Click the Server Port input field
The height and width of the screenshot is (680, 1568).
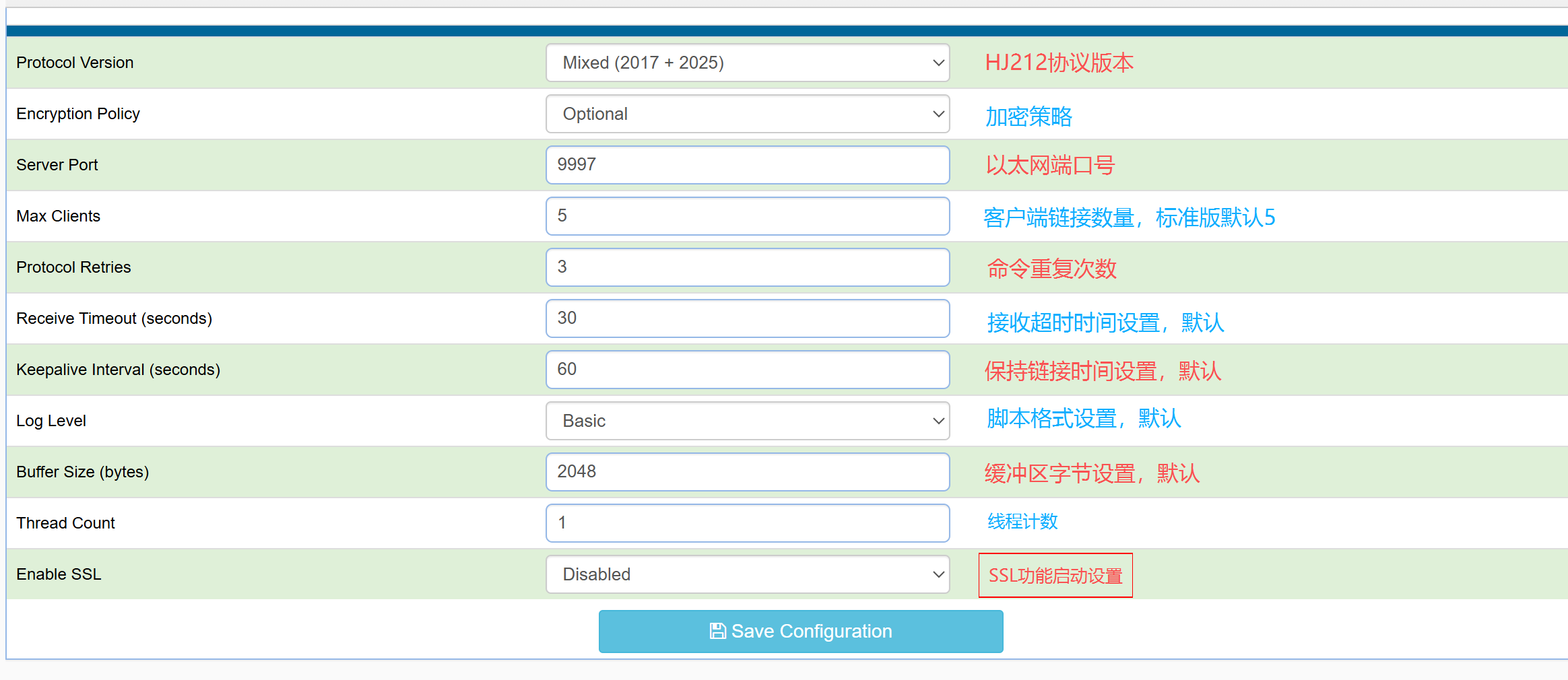(x=748, y=165)
